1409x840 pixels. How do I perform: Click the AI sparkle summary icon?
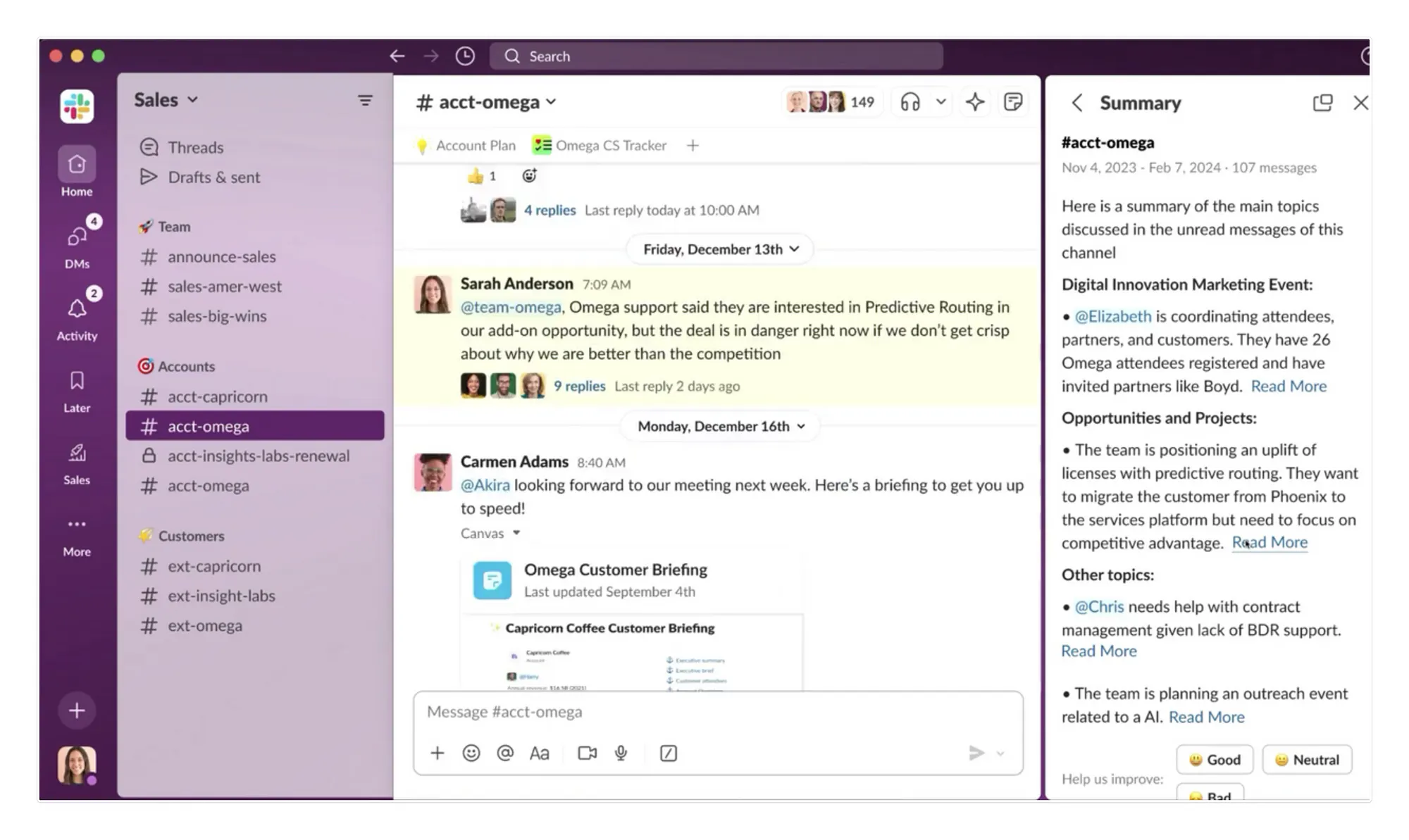pyautogui.click(x=974, y=102)
